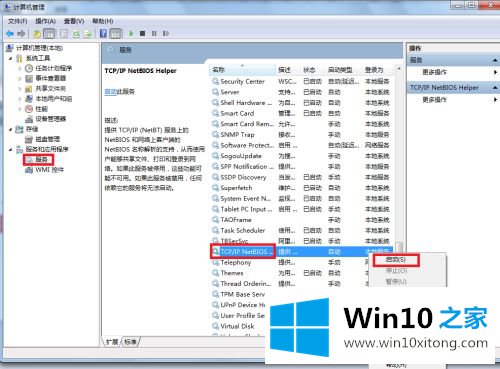
Task: Select the Smart Card service row
Action: [x=302, y=113]
